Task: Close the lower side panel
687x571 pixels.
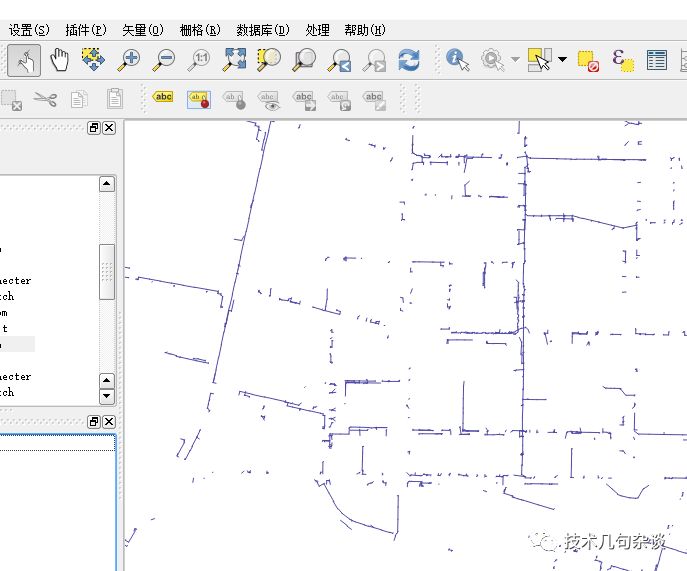Action: (109, 422)
